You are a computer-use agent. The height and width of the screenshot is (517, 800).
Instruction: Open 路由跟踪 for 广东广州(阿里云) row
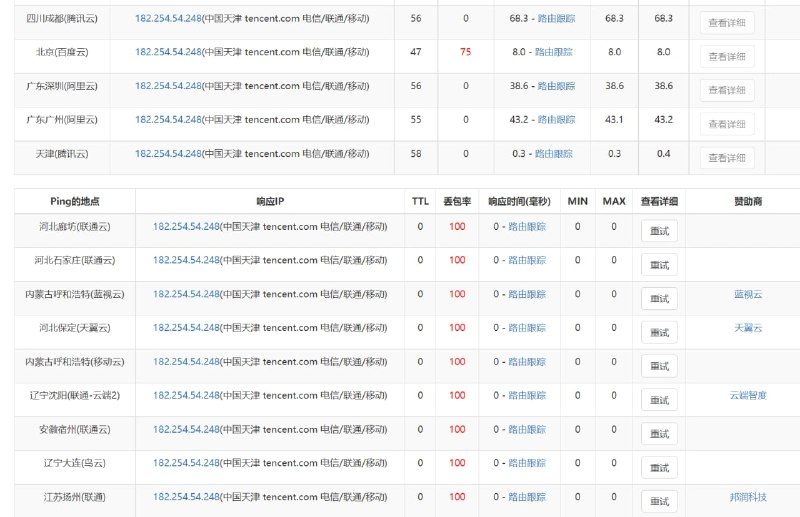click(555, 120)
